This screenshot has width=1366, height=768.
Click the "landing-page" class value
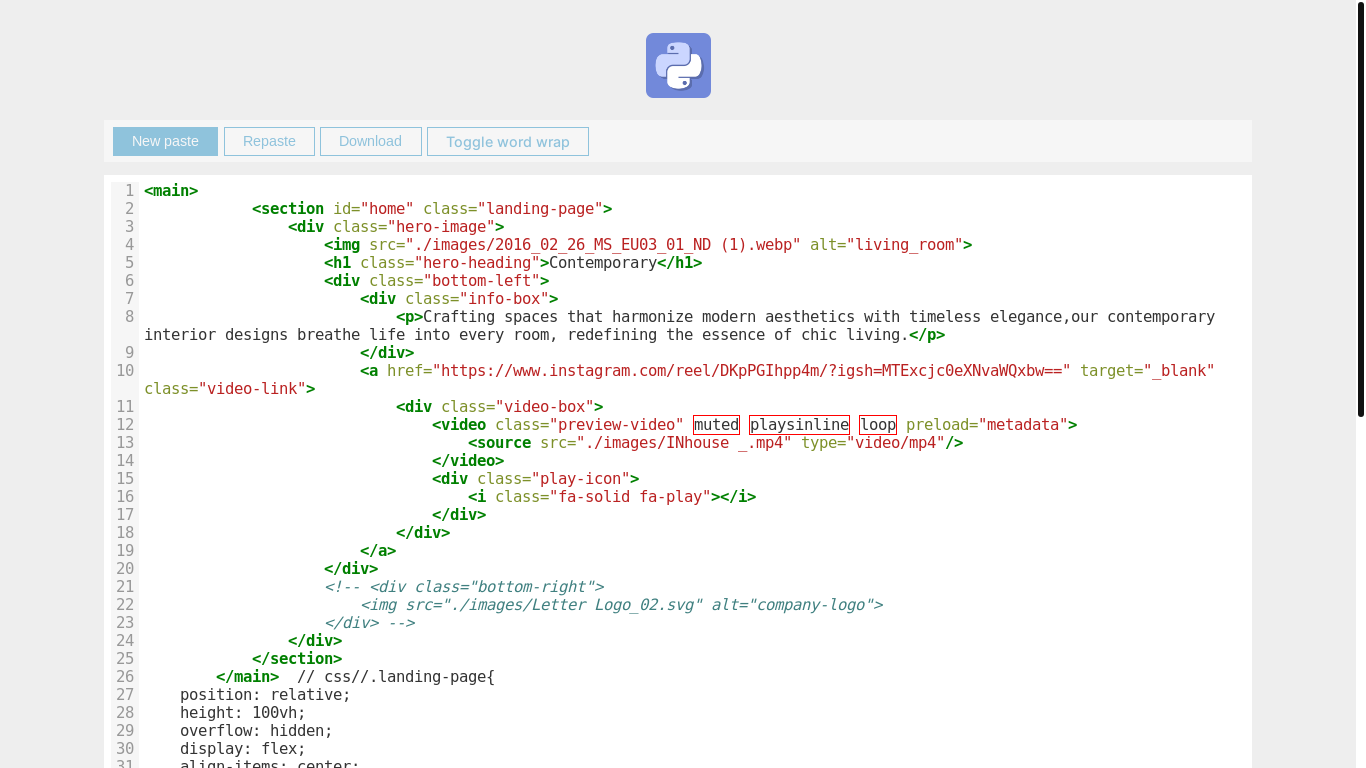click(540, 209)
